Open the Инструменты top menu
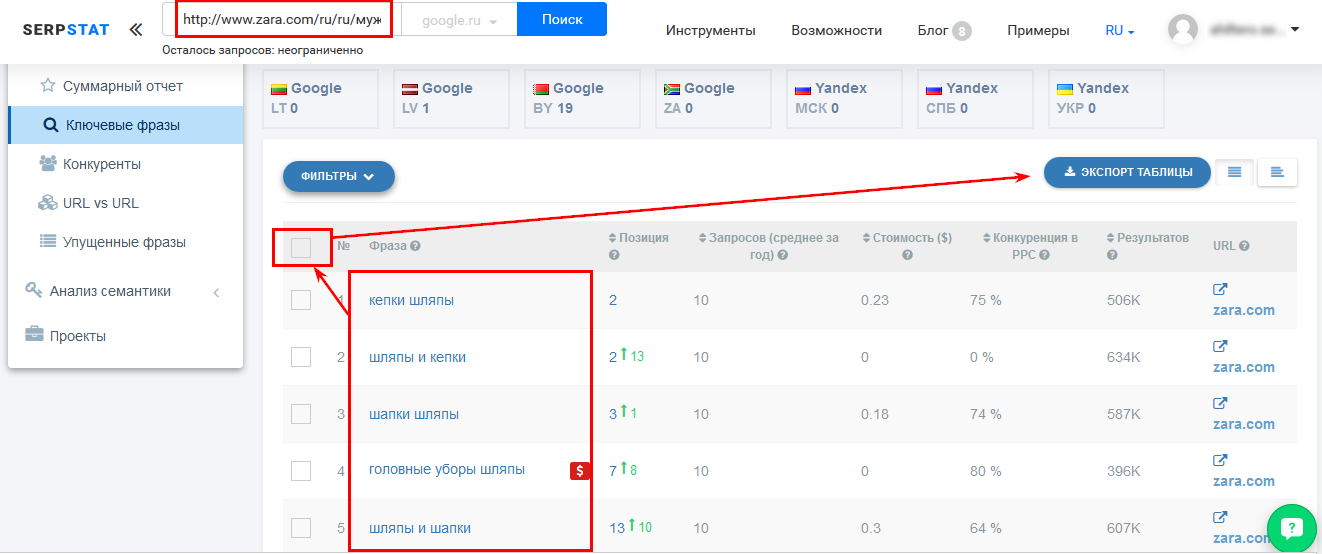Screen dimensions: 1322x554 coord(710,31)
